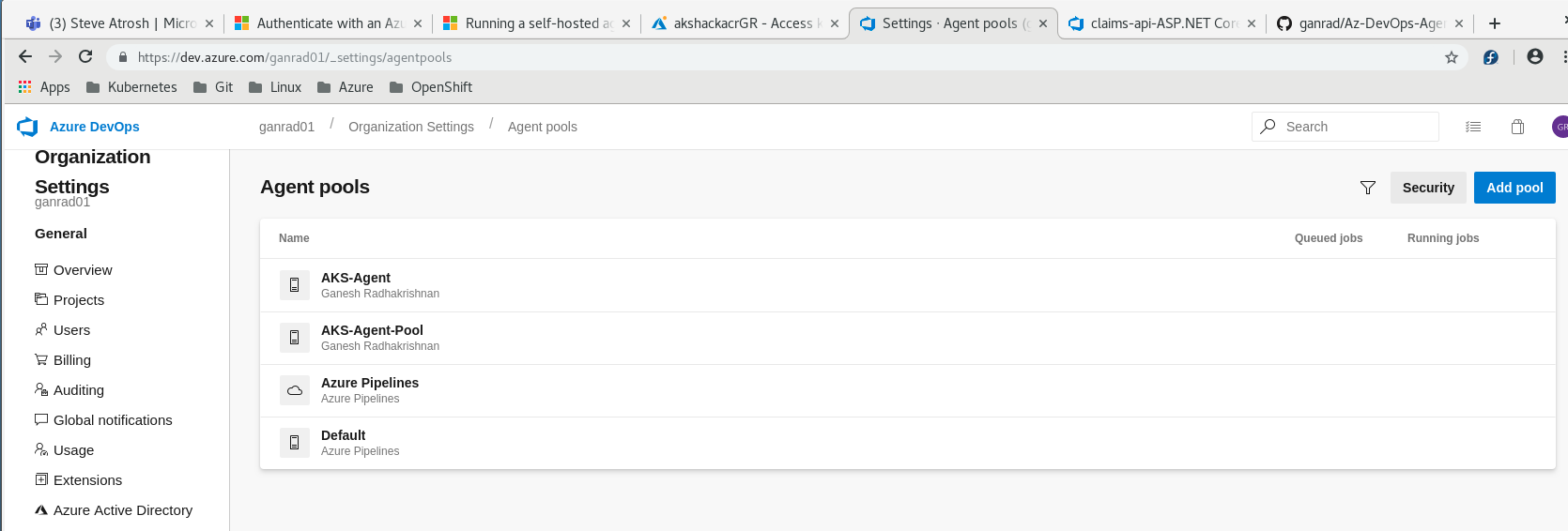
Task: Switch to the ganrad/Az-DevOps-Agent GitHub tab
Action: (x=1369, y=23)
